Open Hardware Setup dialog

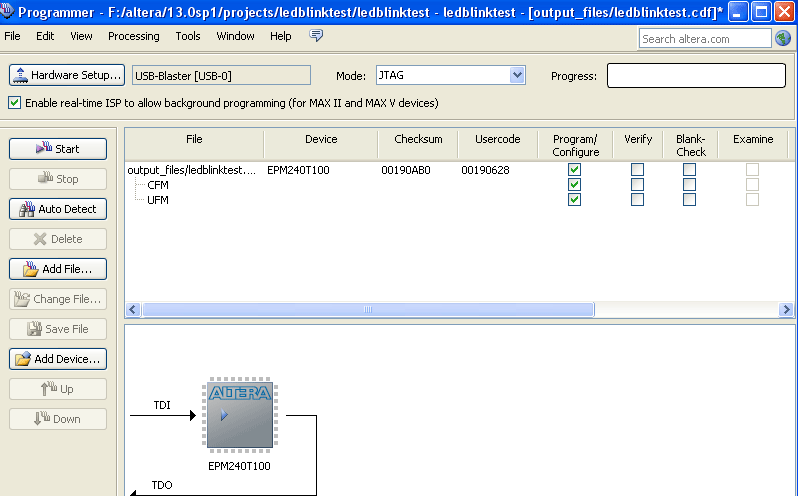coord(67,75)
